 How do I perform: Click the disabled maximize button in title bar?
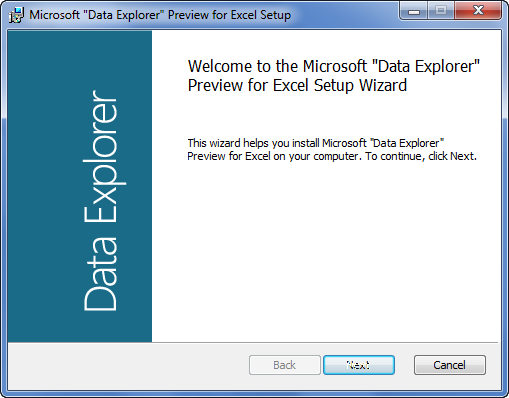[441, 11]
